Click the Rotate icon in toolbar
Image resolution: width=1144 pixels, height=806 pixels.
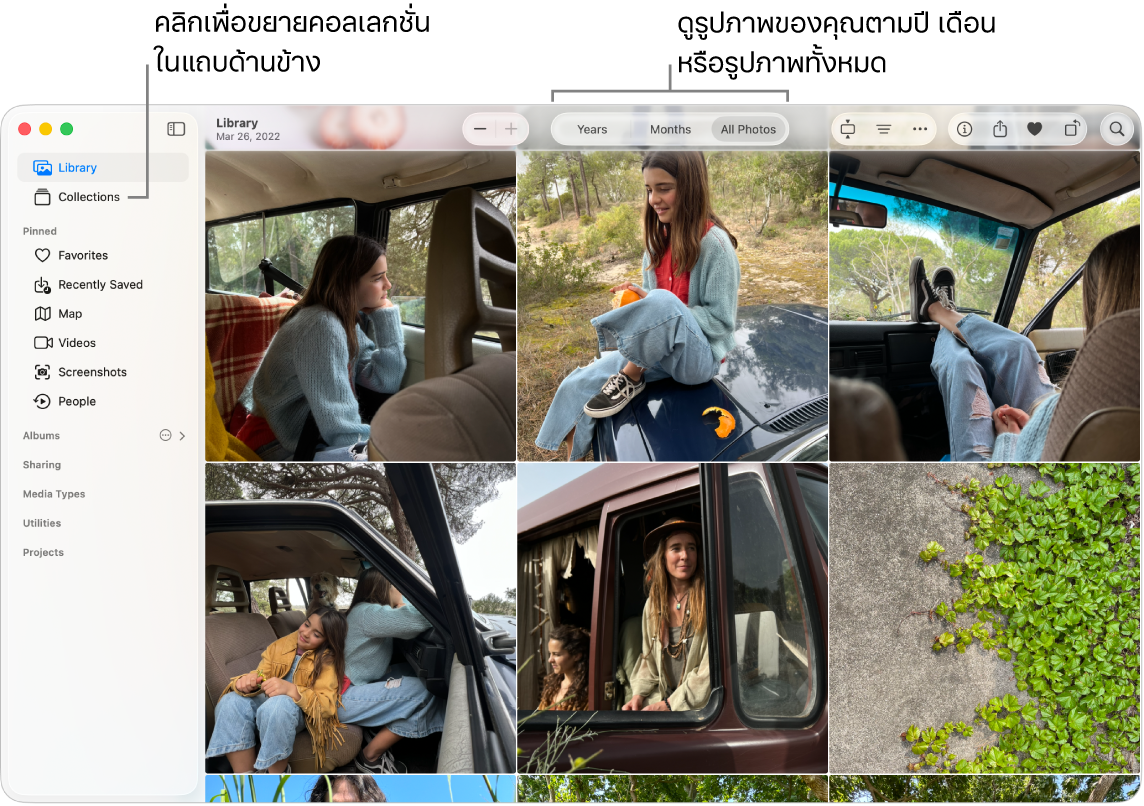(1071, 129)
